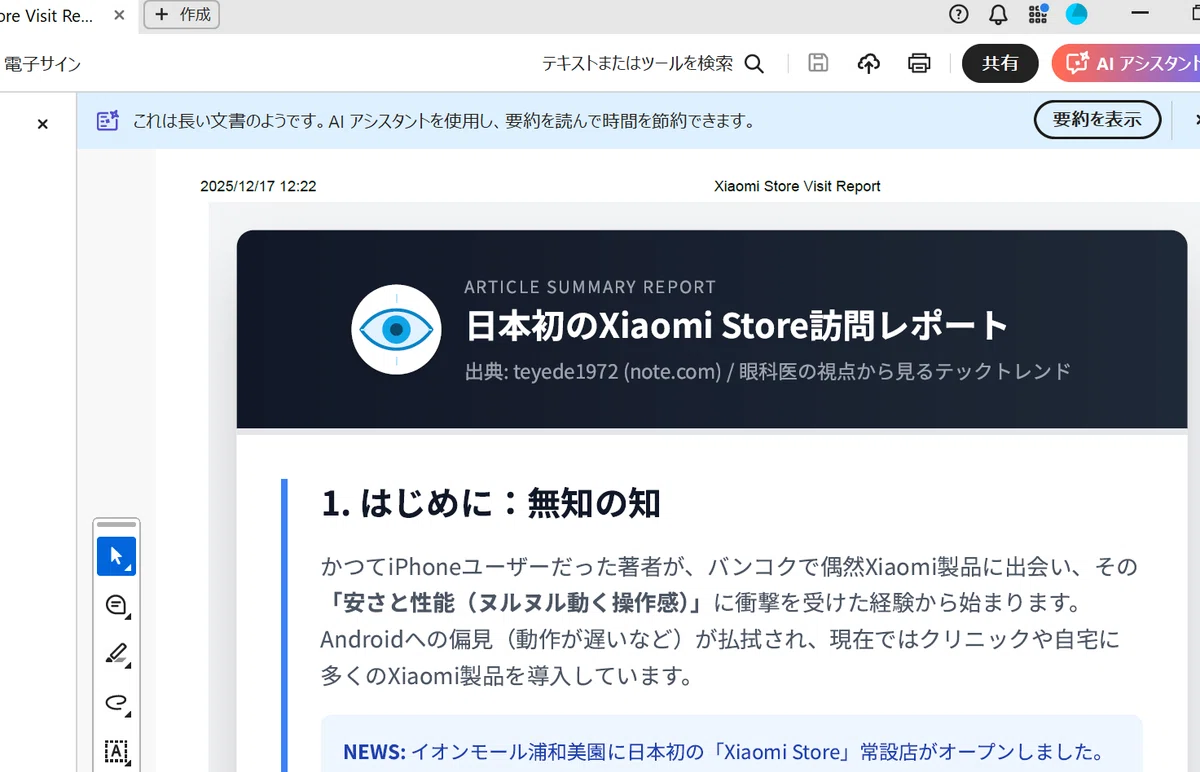Upload file using cloud arrow icon
The image size is (1200, 772).
(x=869, y=63)
